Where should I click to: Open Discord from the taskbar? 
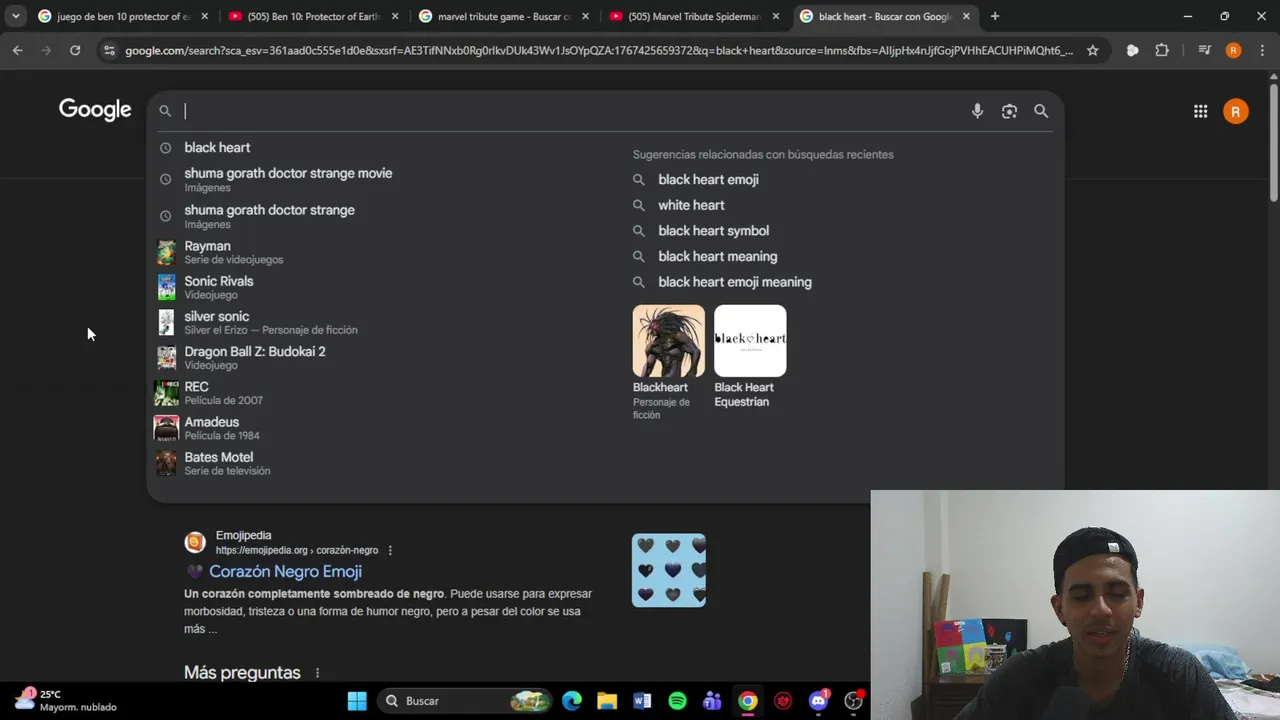click(818, 701)
